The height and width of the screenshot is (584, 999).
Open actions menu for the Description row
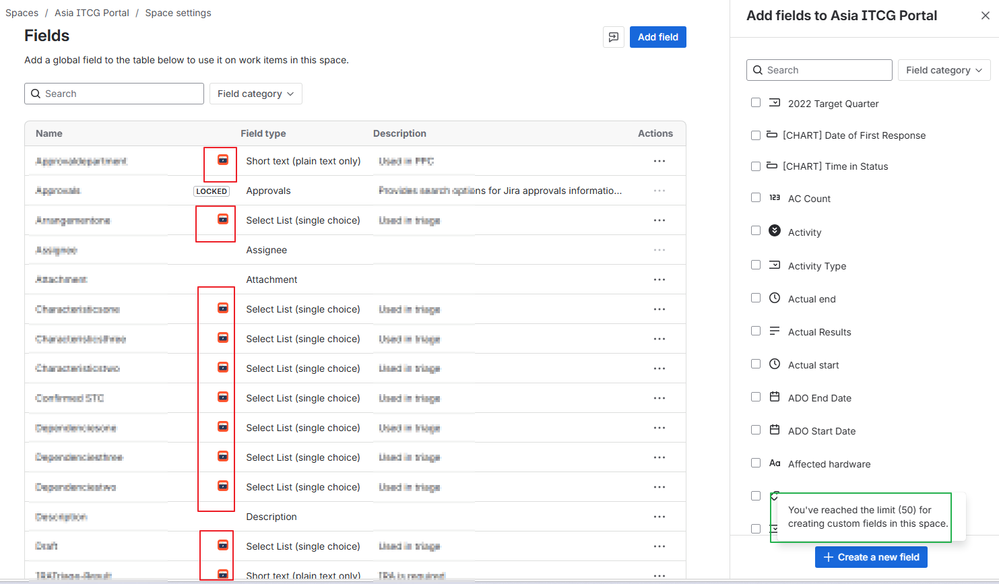tap(659, 516)
